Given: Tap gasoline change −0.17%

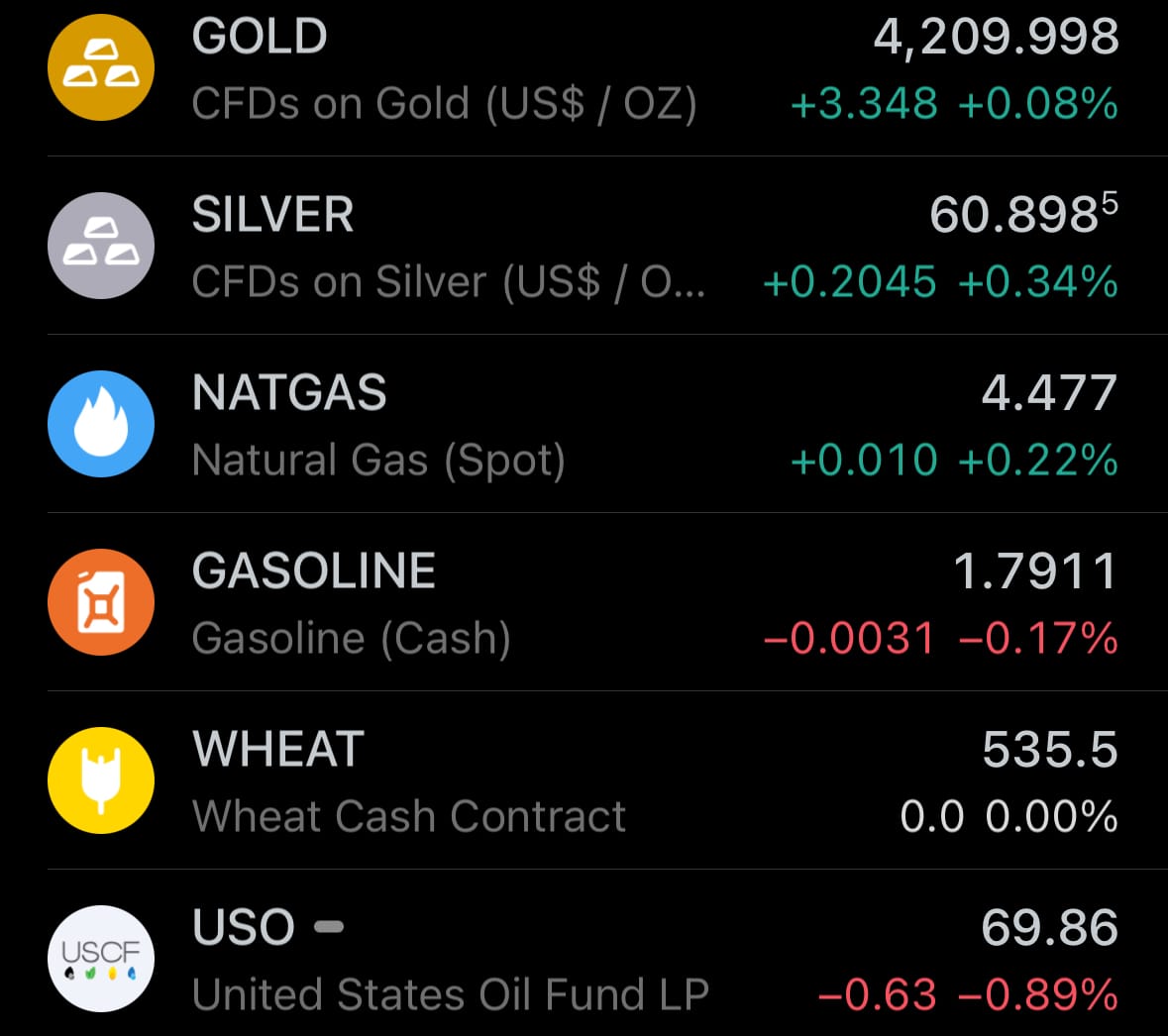Looking at the screenshot, I should [1037, 639].
